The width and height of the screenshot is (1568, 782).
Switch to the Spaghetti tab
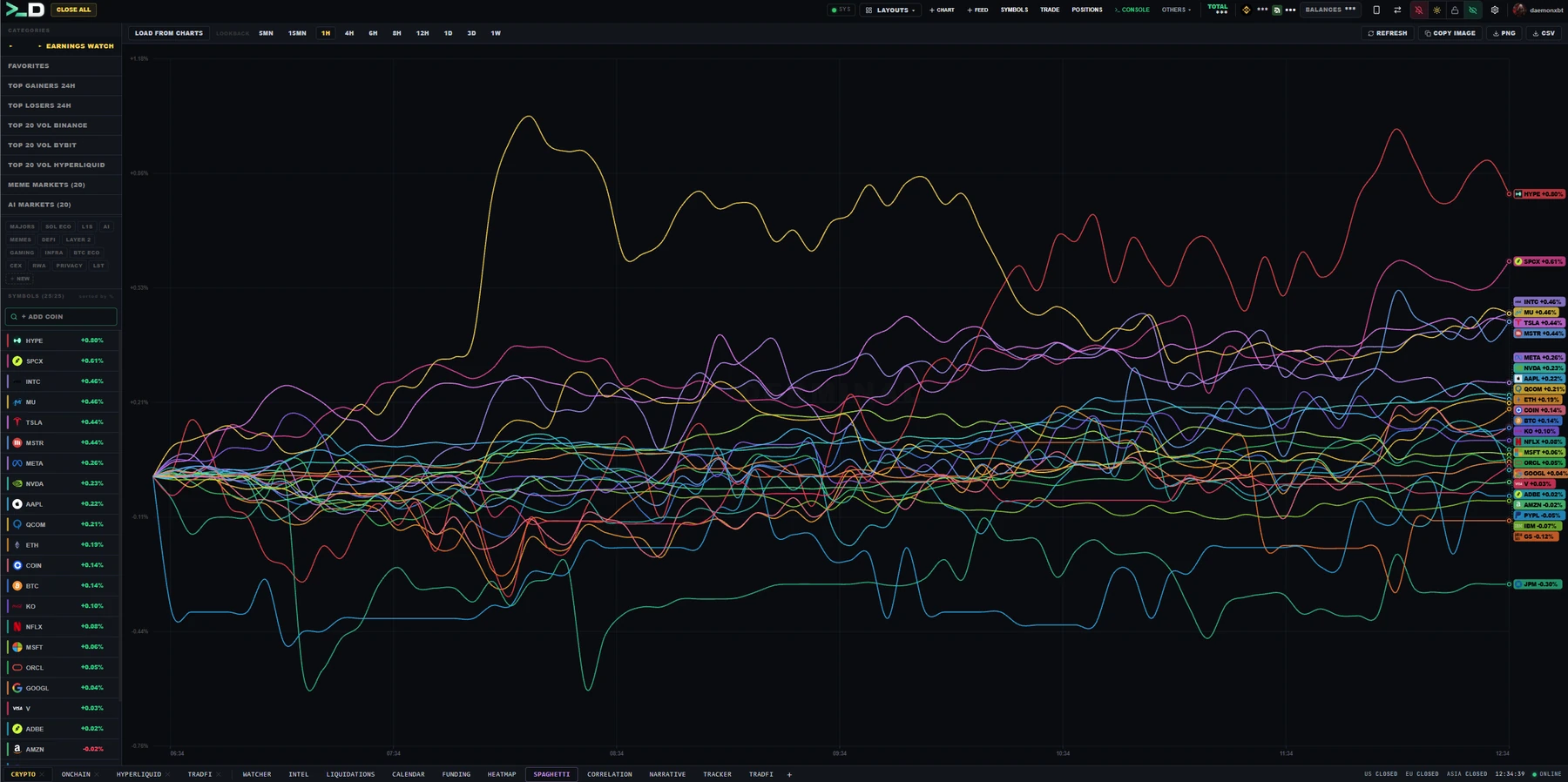tap(551, 774)
